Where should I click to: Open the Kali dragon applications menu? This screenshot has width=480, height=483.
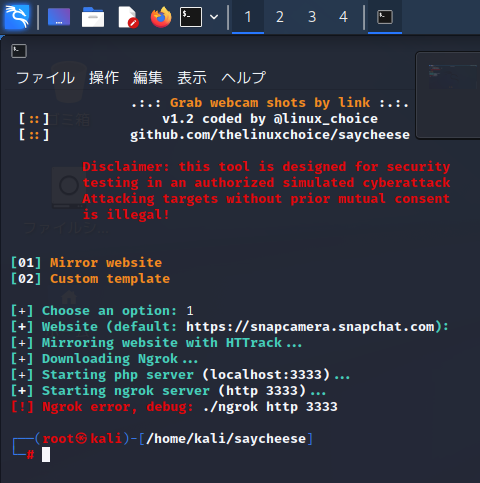click(x=17, y=17)
